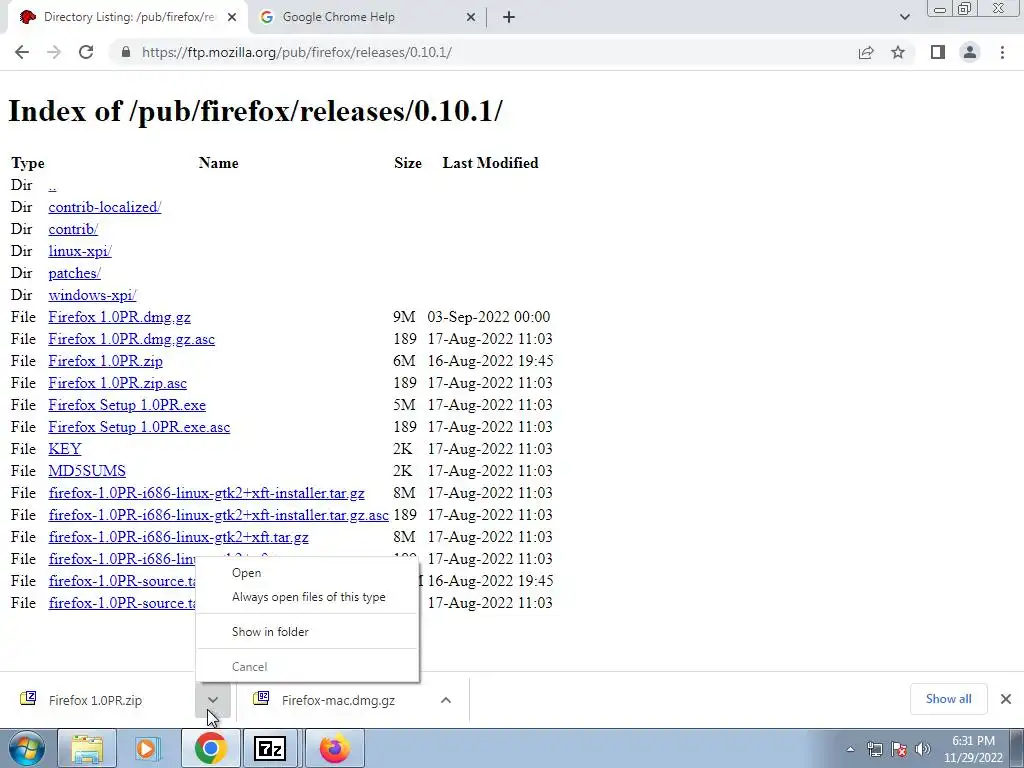1024x768 pixels.
Task: Open the KEY file link
Action: click(65, 449)
